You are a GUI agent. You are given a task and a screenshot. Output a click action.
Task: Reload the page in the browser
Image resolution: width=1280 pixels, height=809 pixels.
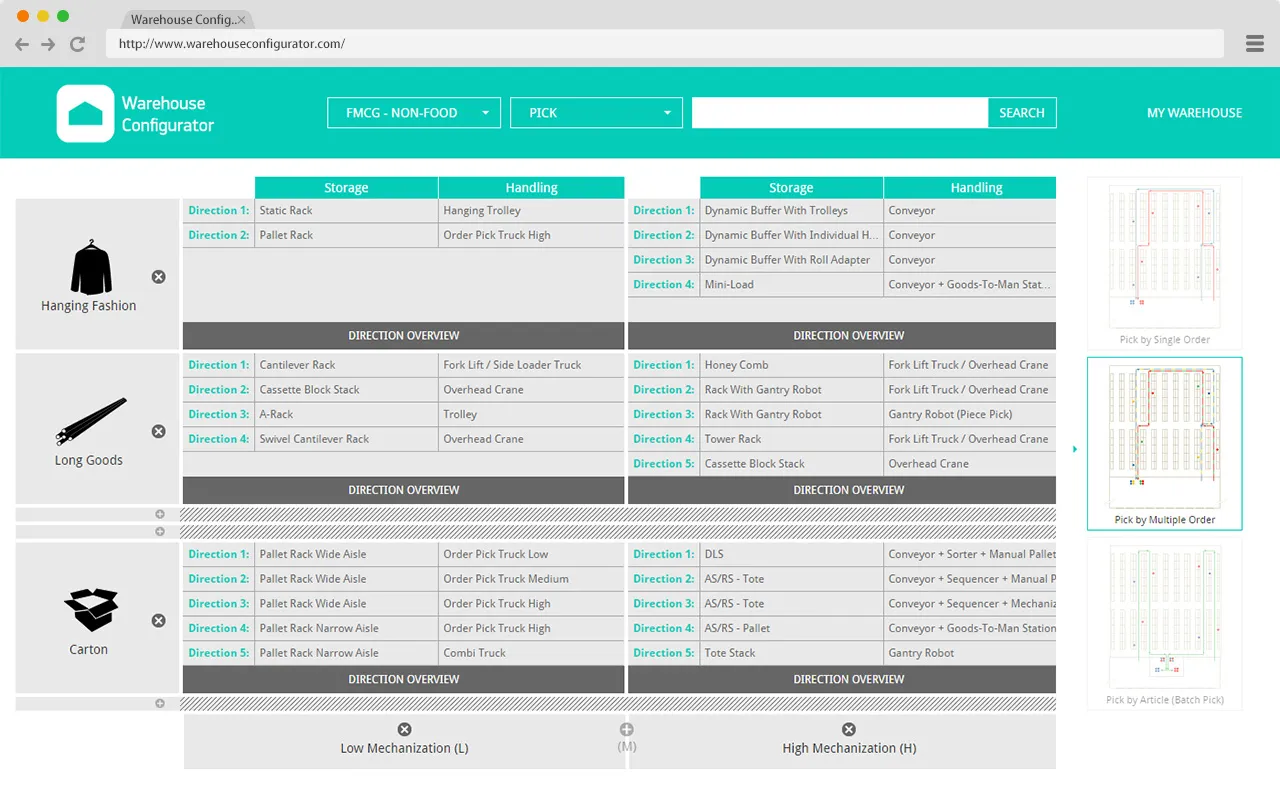click(77, 44)
